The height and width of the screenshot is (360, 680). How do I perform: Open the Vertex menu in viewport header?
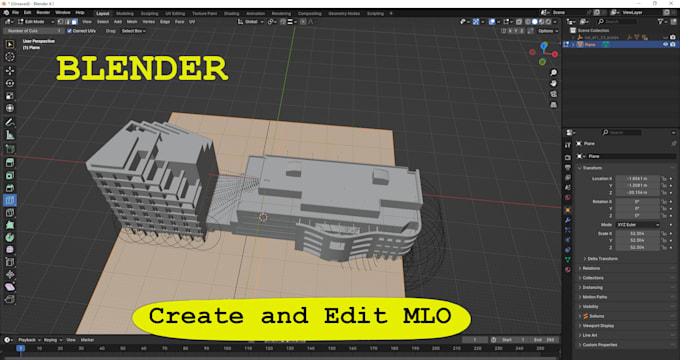[148, 22]
